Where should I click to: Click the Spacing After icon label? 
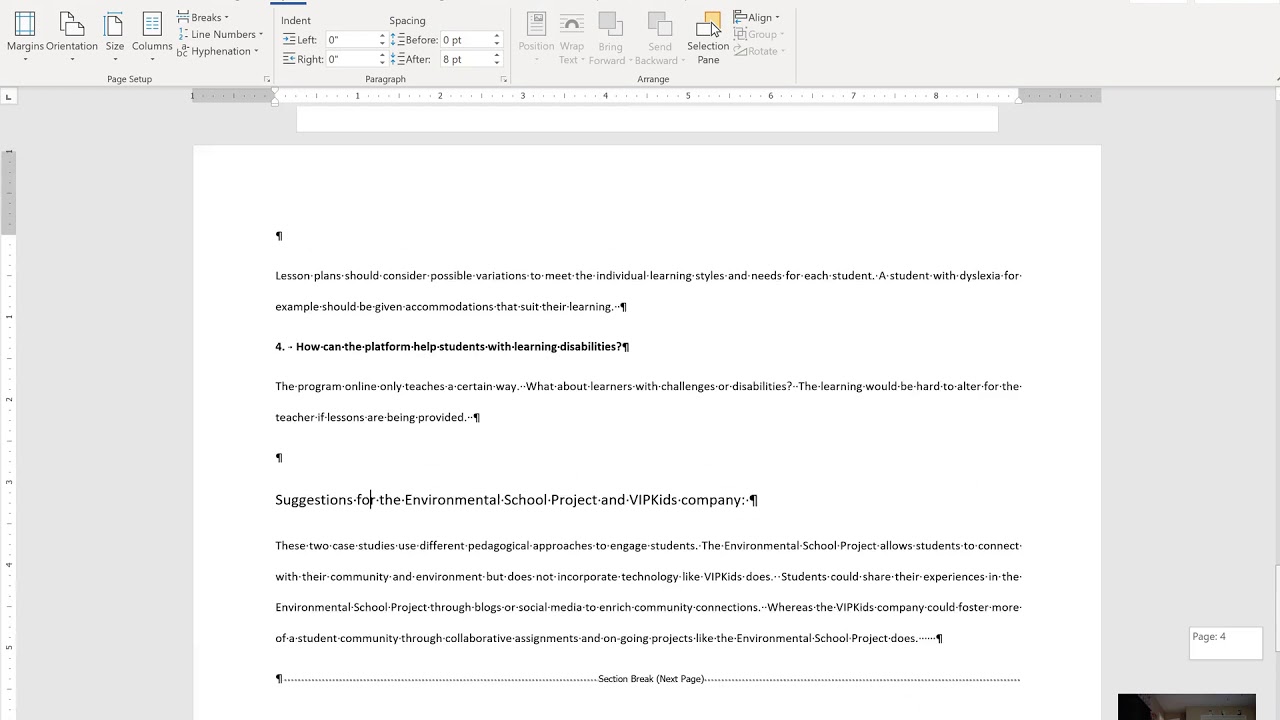[411, 59]
